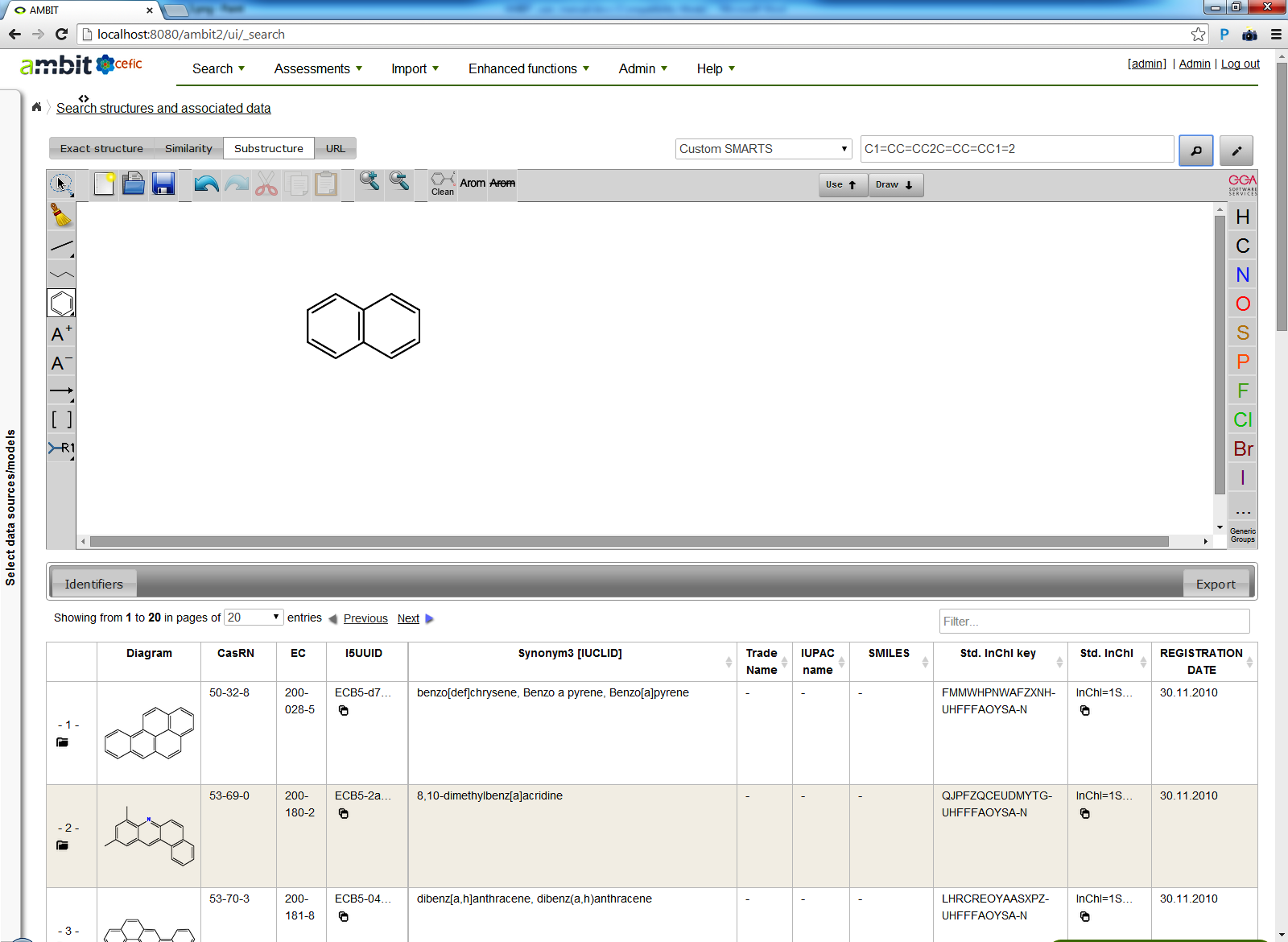Save the drawn structure
Viewport: 1288px width, 942px height.
coord(163,184)
